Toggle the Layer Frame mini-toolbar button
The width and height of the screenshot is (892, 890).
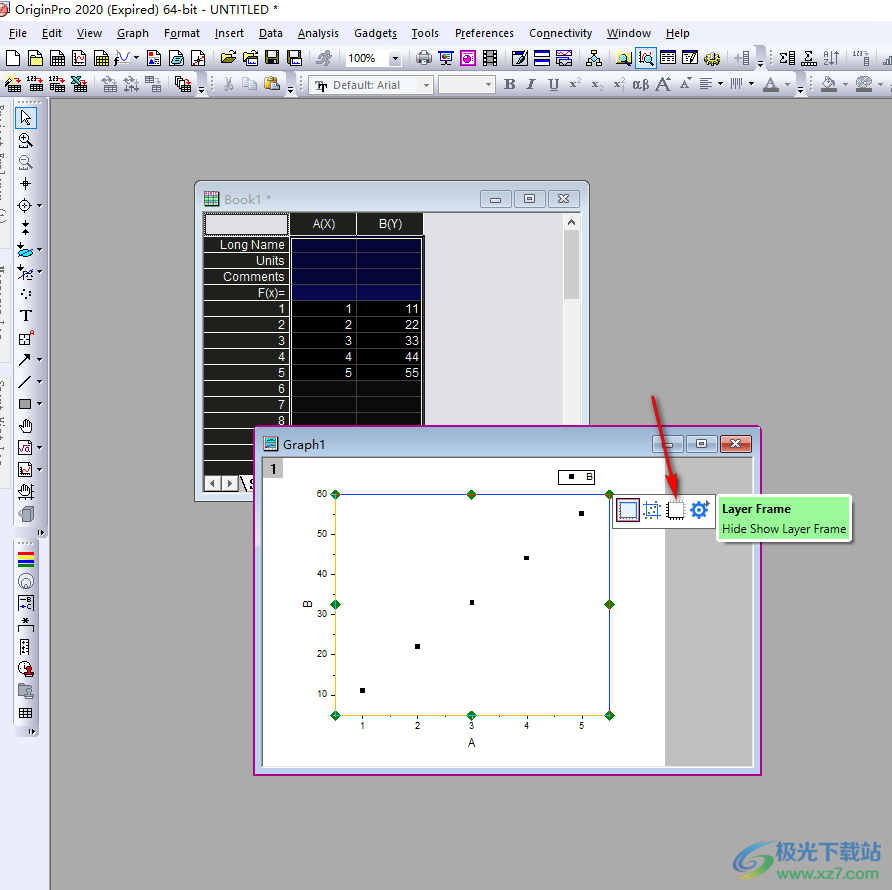pyautogui.click(x=675, y=510)
